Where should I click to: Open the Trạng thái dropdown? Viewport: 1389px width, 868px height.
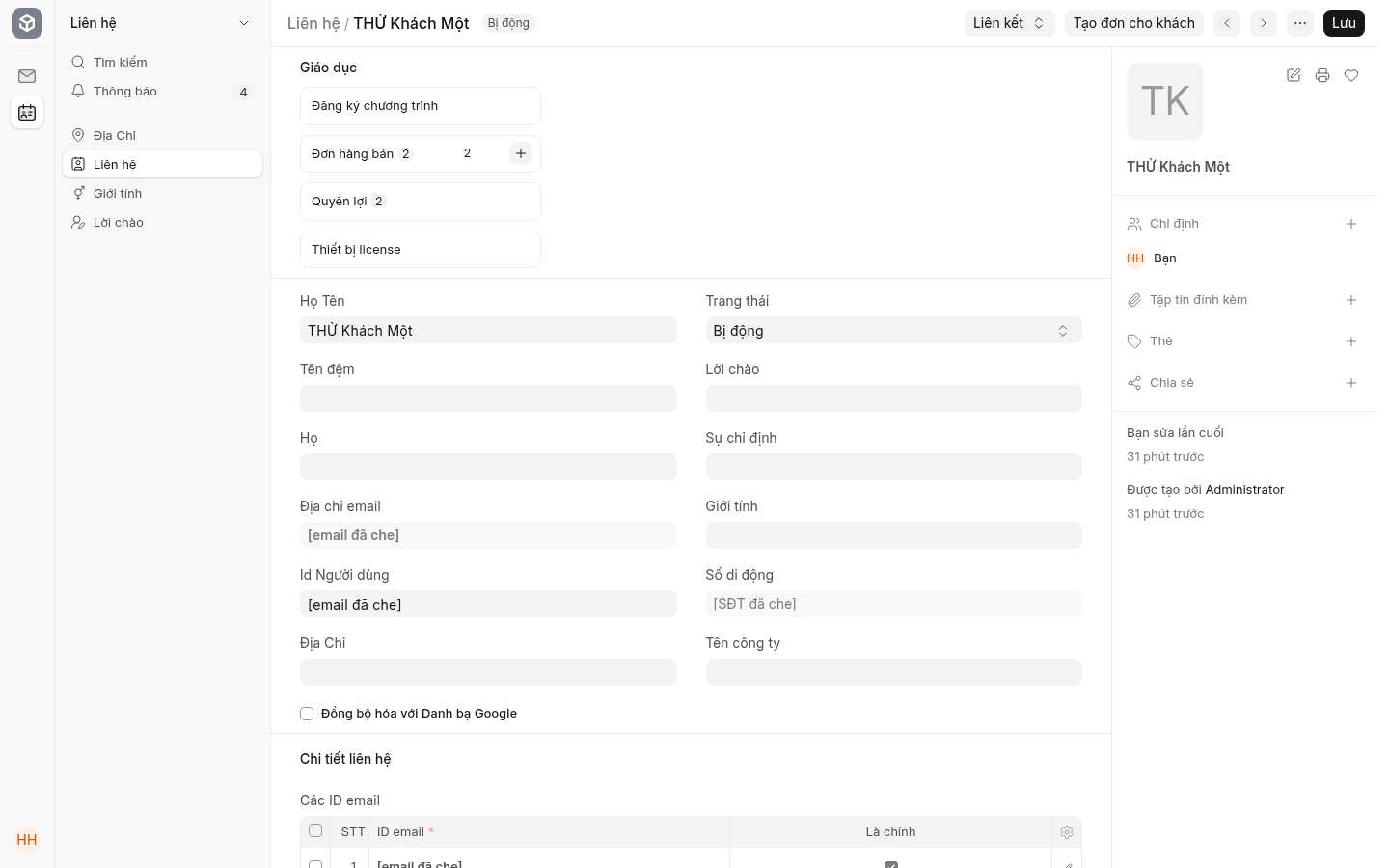tap(893, 331)
